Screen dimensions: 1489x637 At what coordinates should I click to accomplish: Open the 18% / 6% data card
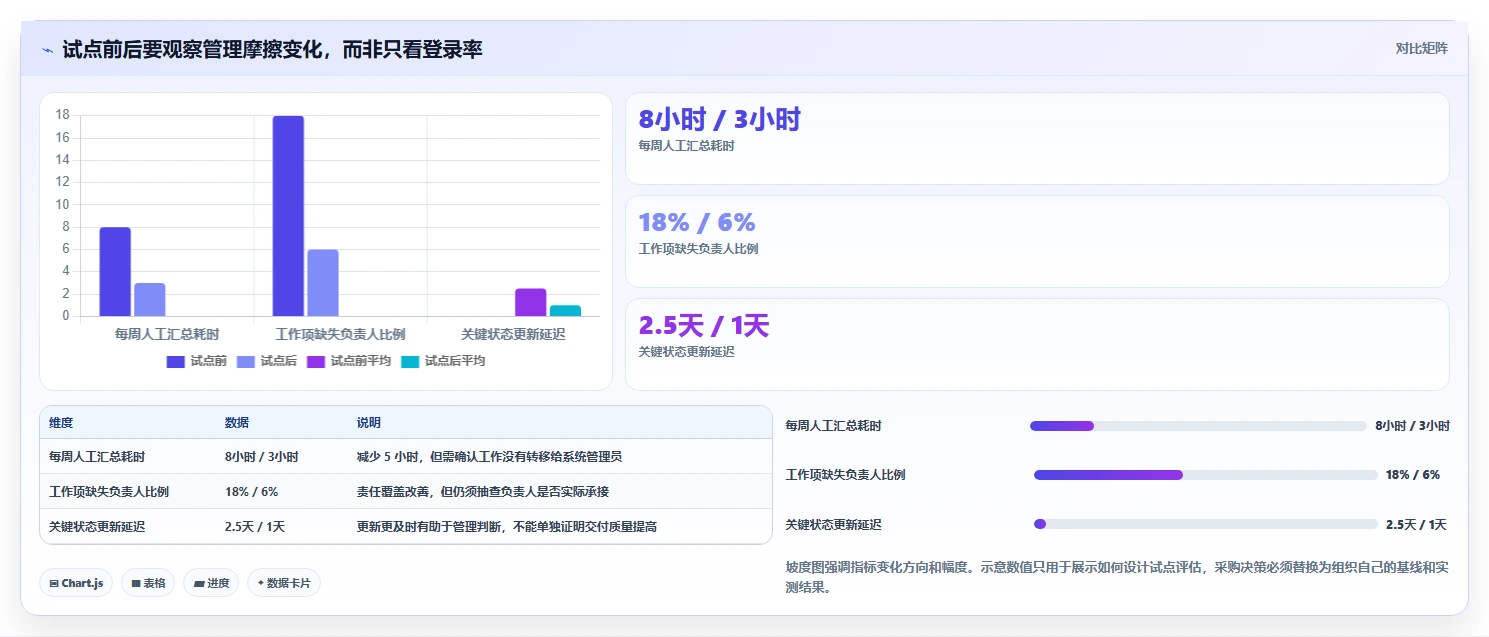click(1037, 241)
